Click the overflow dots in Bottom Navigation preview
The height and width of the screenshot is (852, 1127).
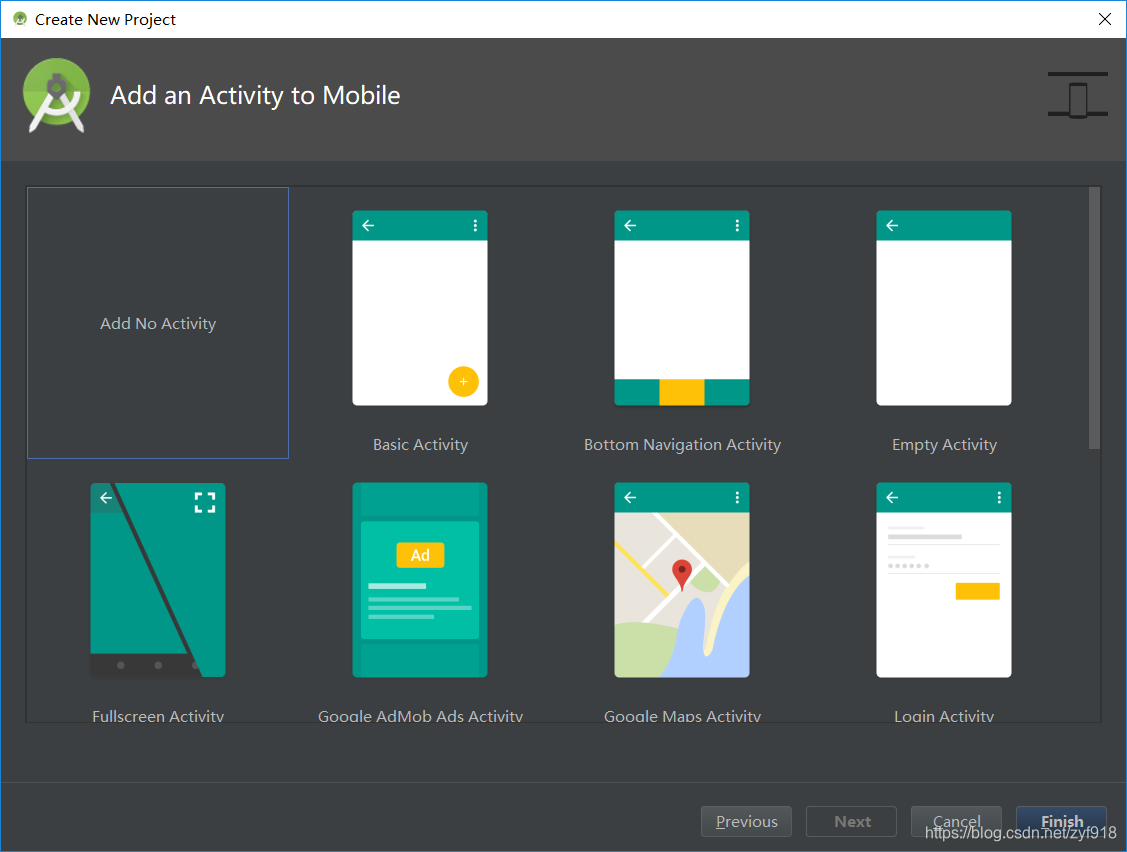(737, 226)
